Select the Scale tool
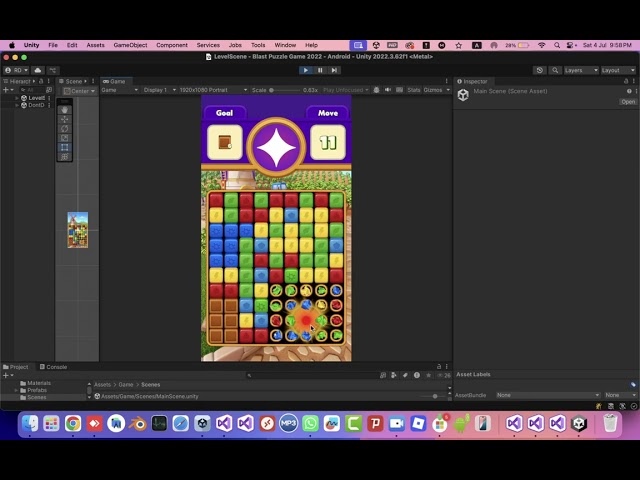Screen dimensions: 640x480 (x=64, y=138)
